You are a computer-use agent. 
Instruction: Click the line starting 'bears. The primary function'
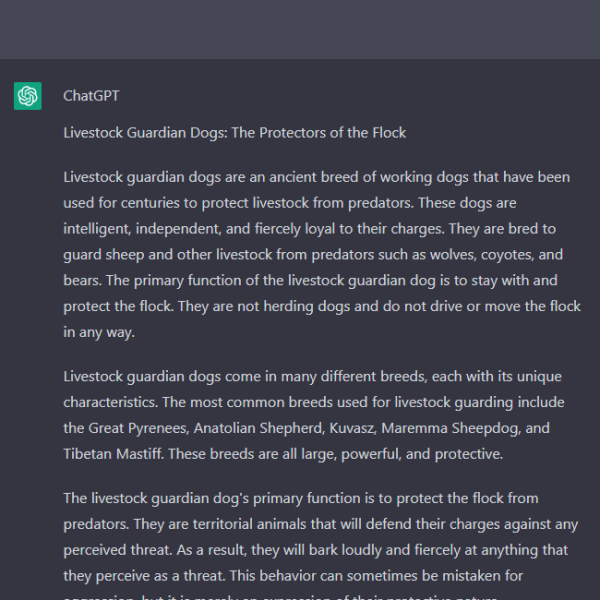coord(310,280)
